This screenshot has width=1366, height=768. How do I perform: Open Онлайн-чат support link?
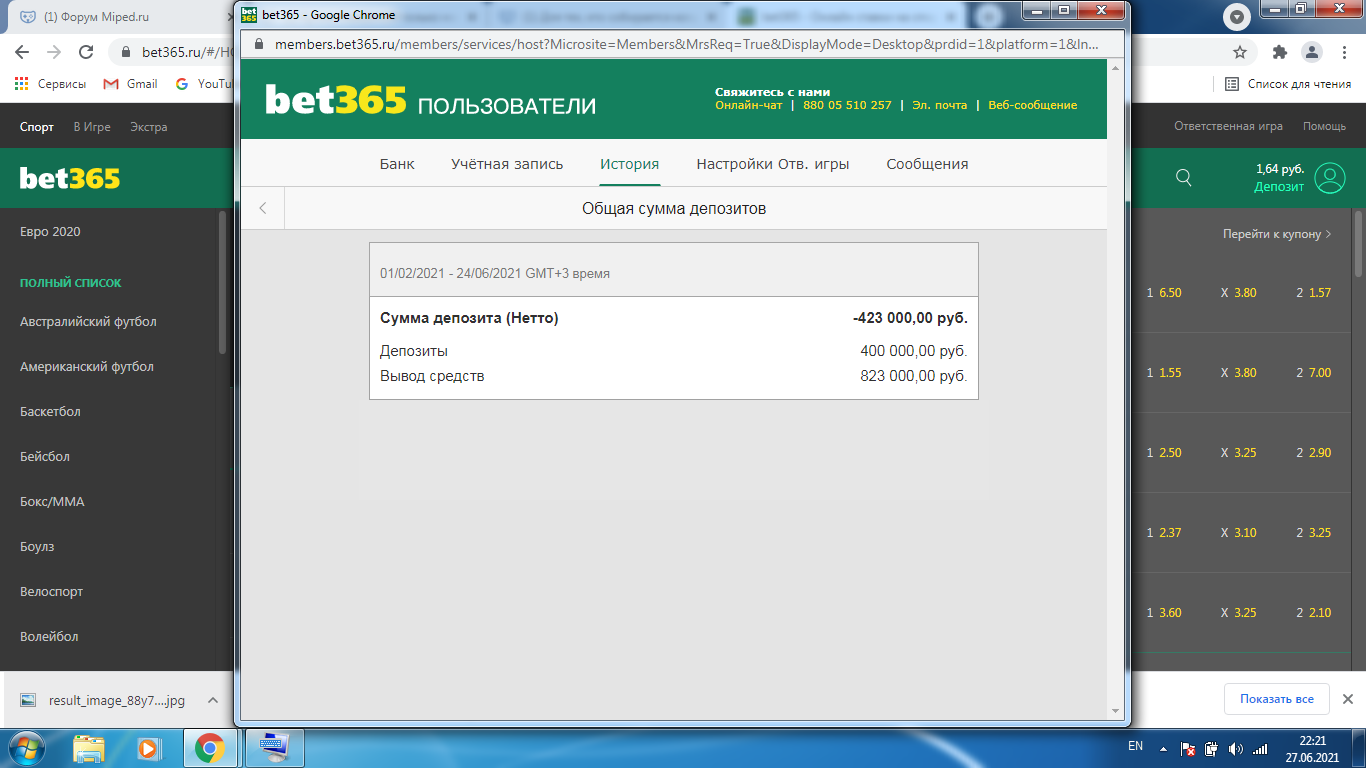(x=749, y=105)
